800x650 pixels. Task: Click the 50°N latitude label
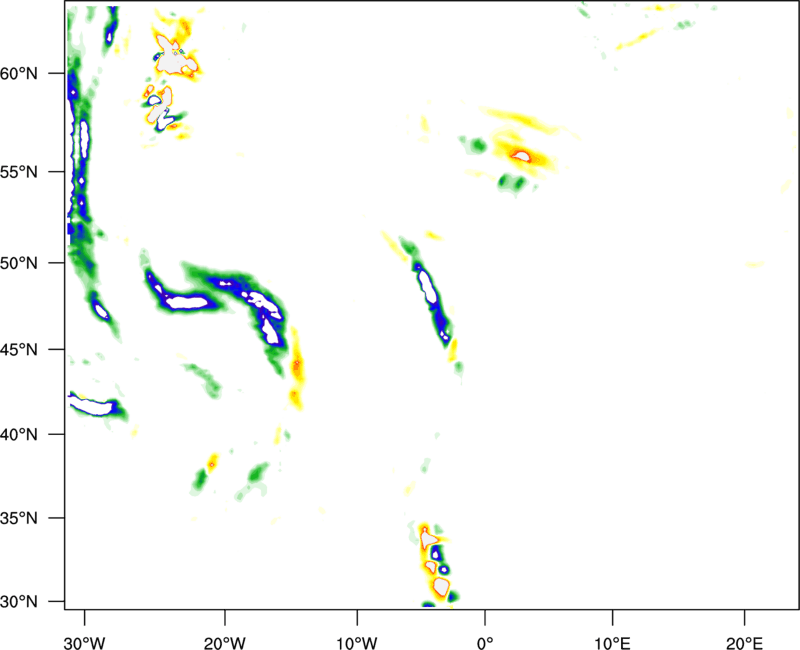19,263
